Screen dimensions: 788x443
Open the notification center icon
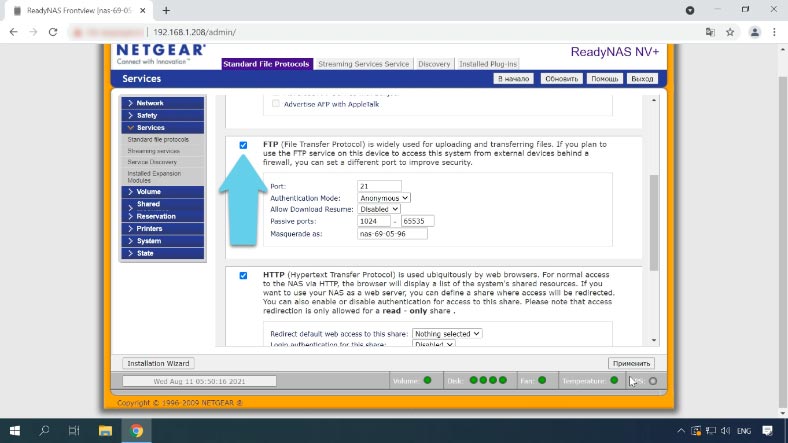(767, 431)
